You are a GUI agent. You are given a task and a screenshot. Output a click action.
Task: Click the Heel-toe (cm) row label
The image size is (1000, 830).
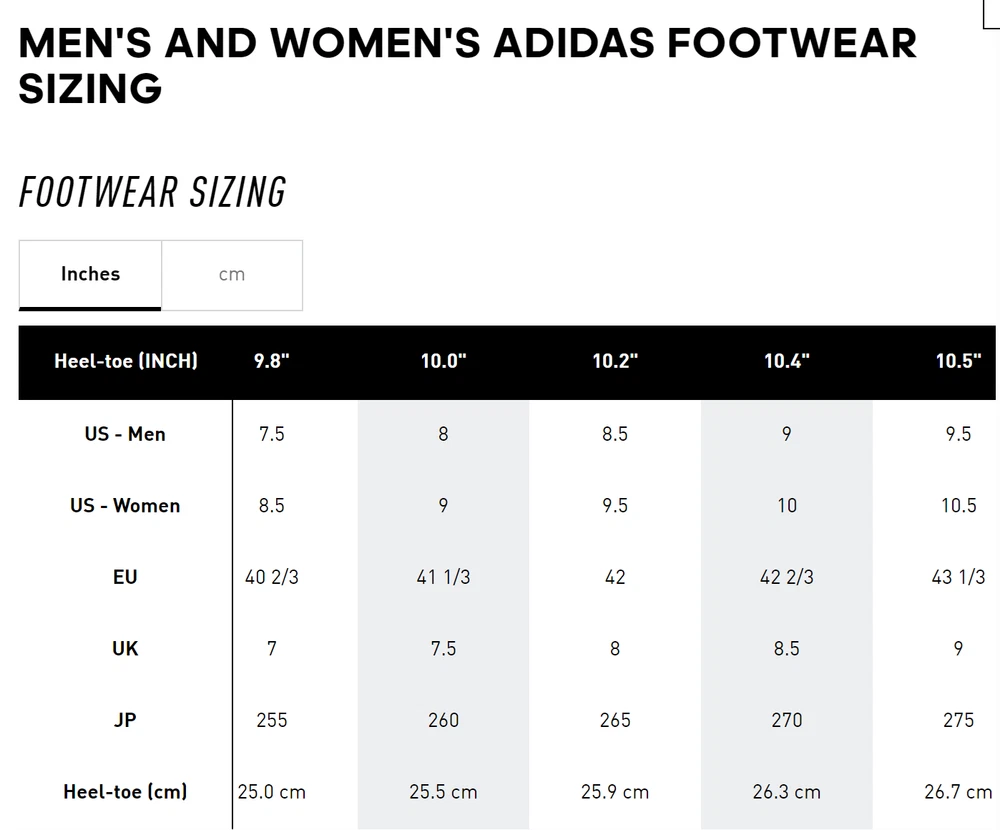(125, 792)
